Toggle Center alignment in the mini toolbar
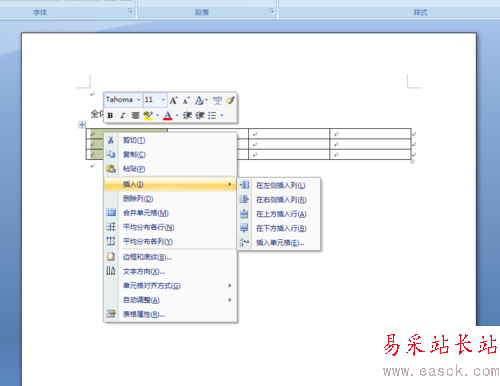 coord(135,116)
